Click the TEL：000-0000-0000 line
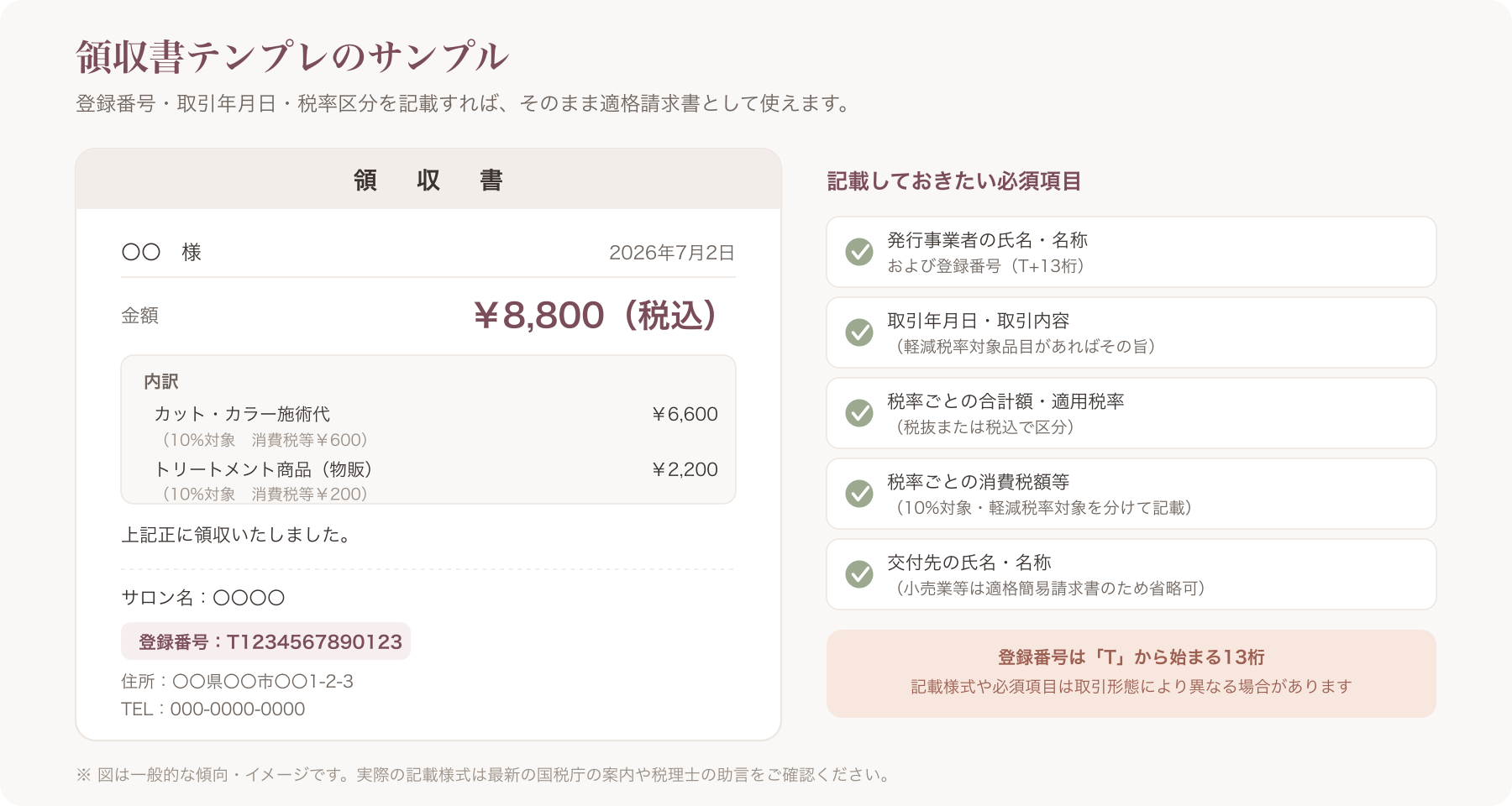 pyautogui.click(x=213, y=709)
